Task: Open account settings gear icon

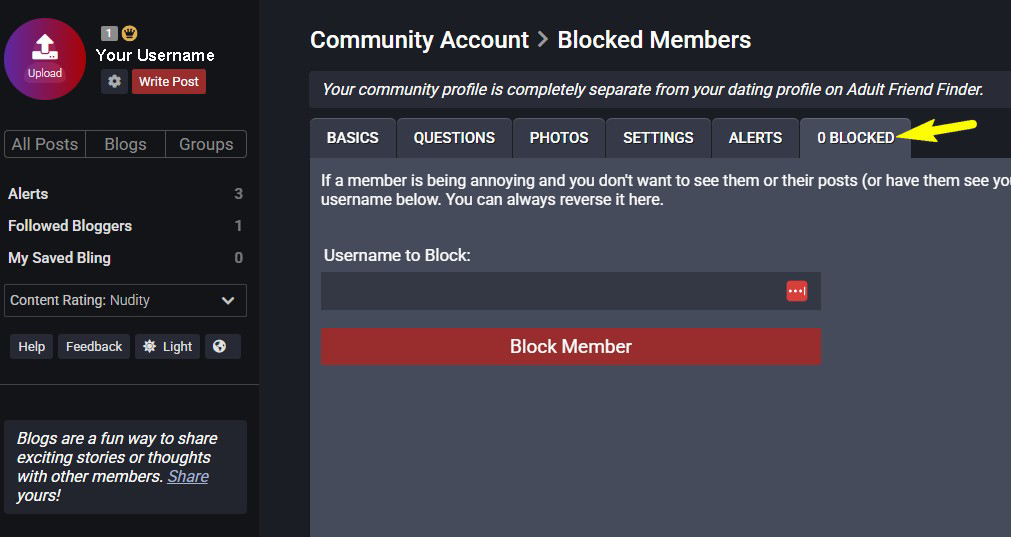Action: click(114, 81)
